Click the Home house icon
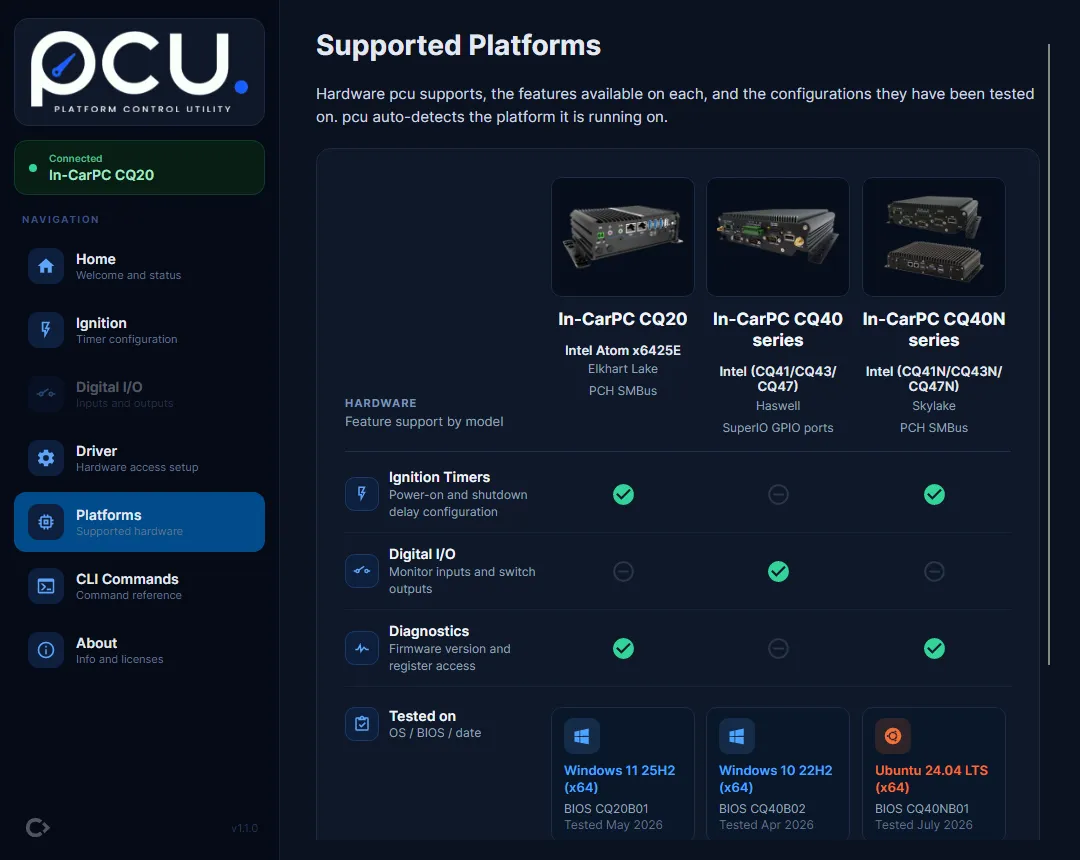Viewport: 1080px width, 860px height. 46,266
